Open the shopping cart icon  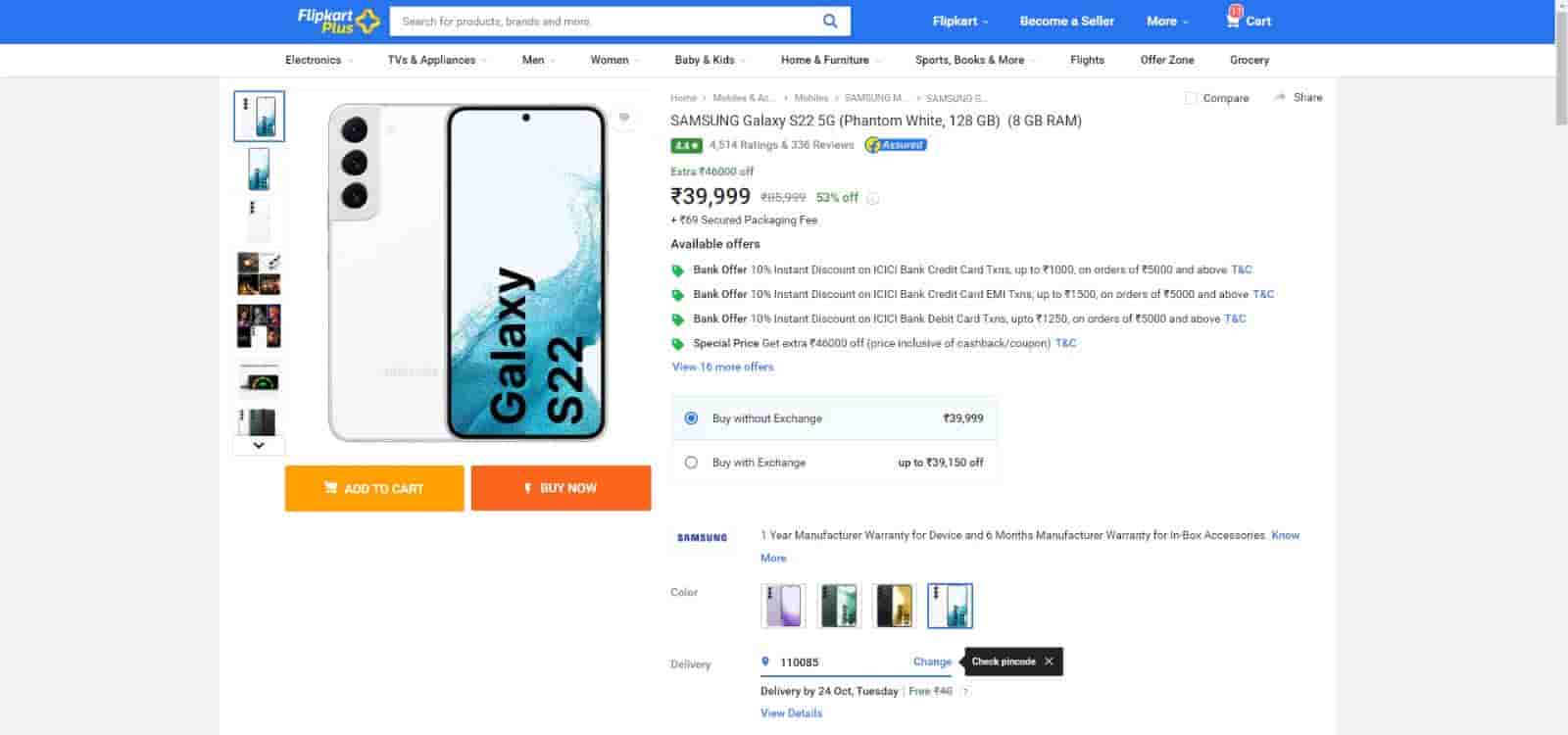(x=1233, y=20)
